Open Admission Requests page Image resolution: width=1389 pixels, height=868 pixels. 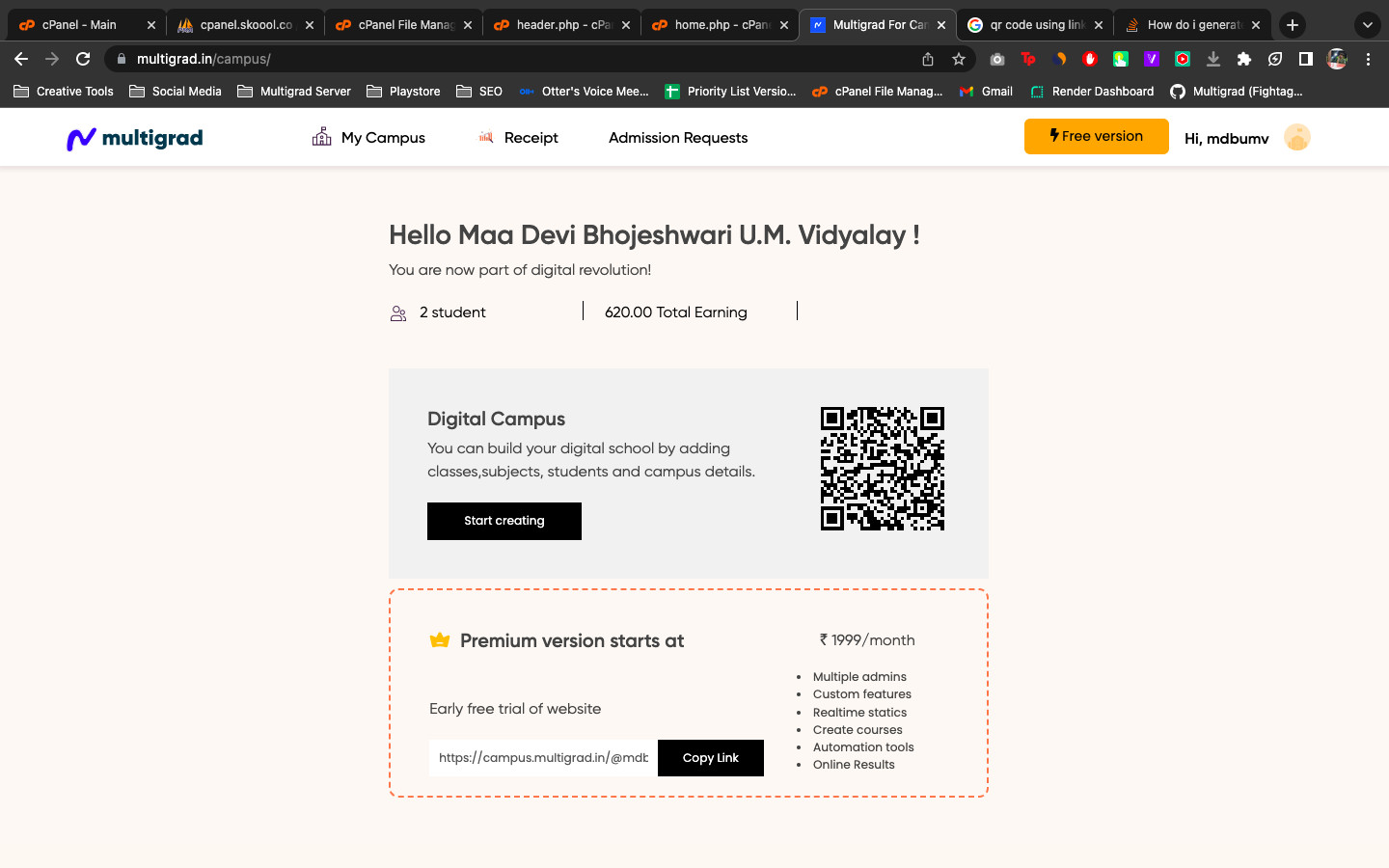pyautogui.click(x=678, y=138)
